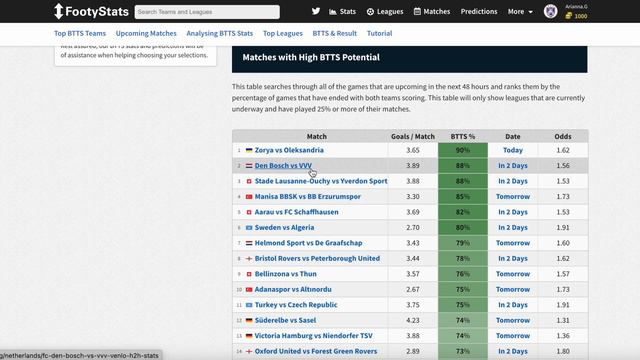Open Manisa BBSK vs BB Erzurumspor

click(x=308, y=197)
